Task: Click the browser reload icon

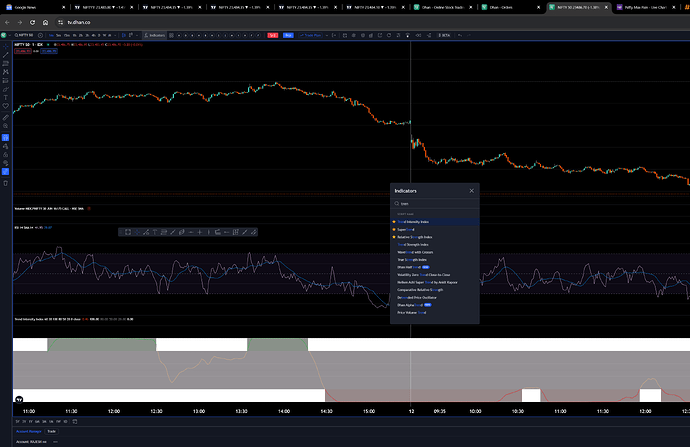Action: coord(33,22)
